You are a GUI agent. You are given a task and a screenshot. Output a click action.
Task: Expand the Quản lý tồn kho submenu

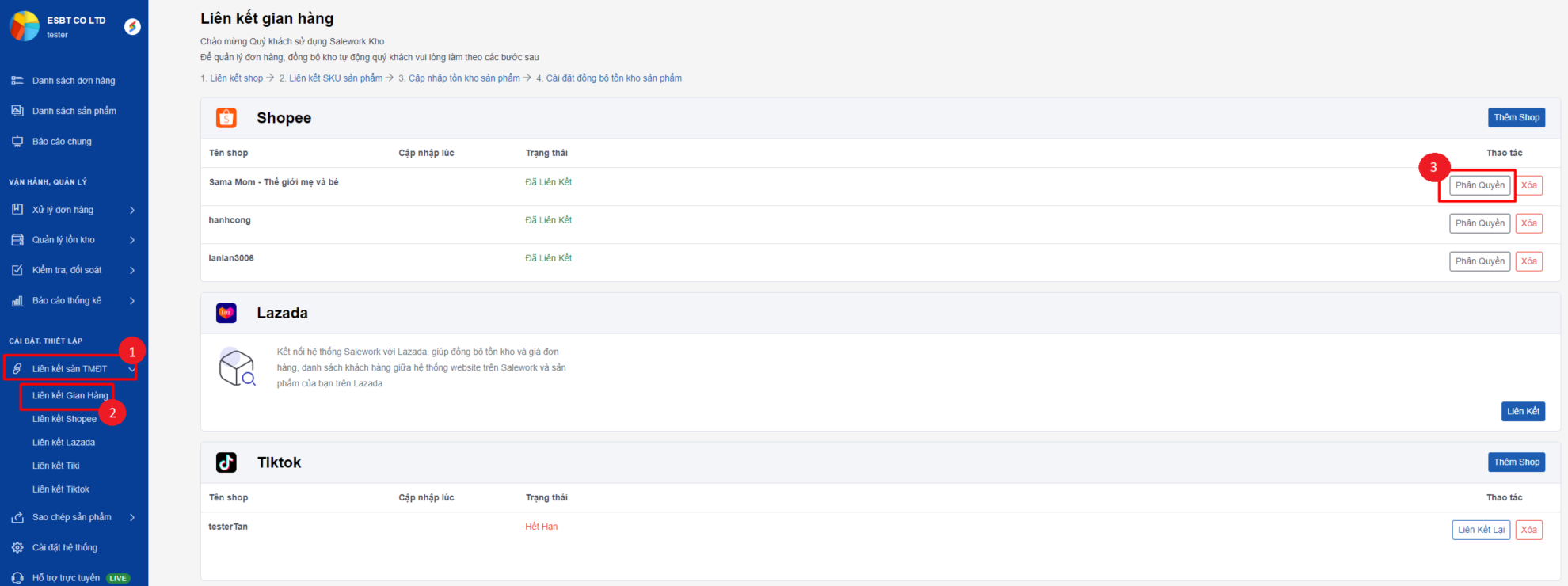[x=132, y=240]
